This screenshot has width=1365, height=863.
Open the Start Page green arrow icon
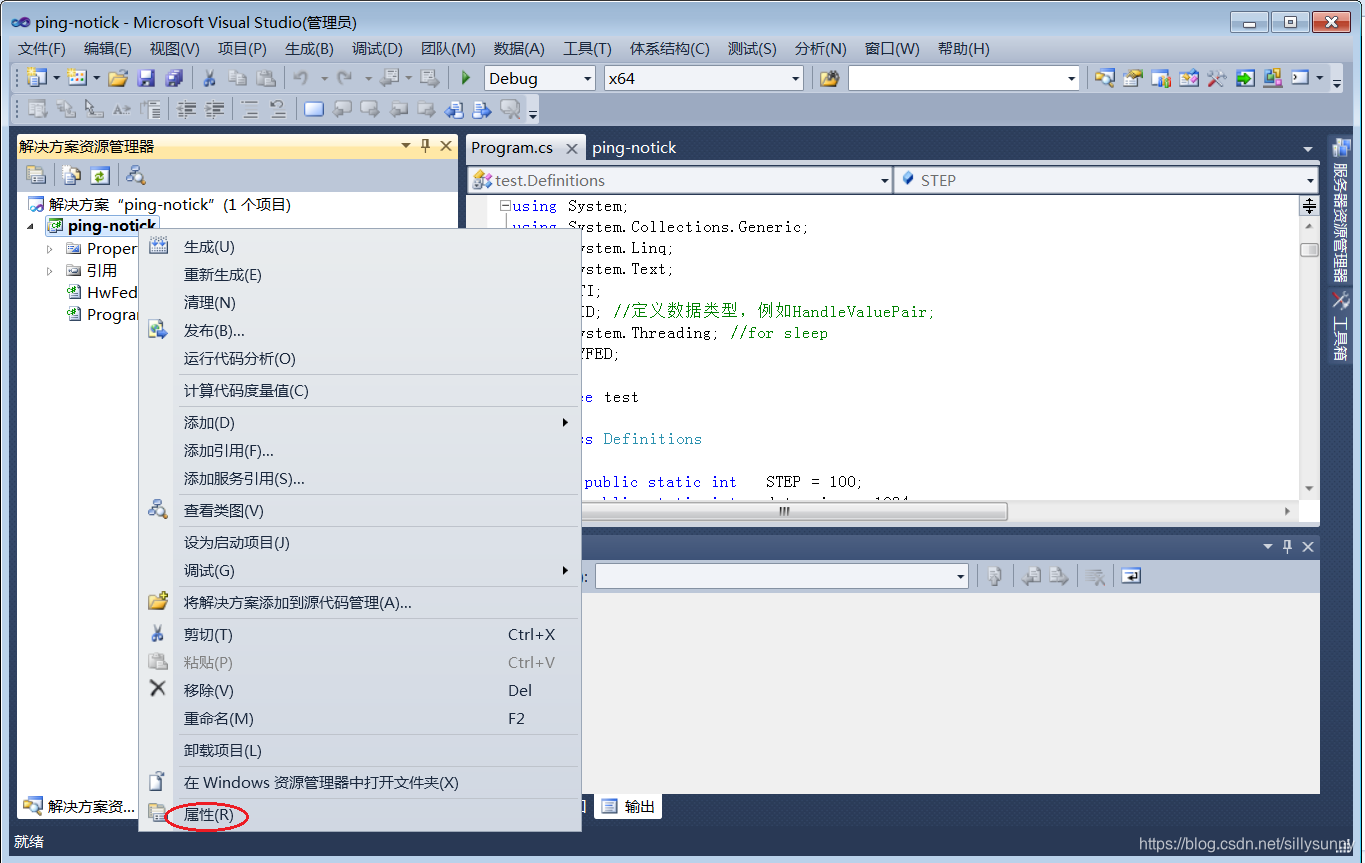pos(1244,78)
